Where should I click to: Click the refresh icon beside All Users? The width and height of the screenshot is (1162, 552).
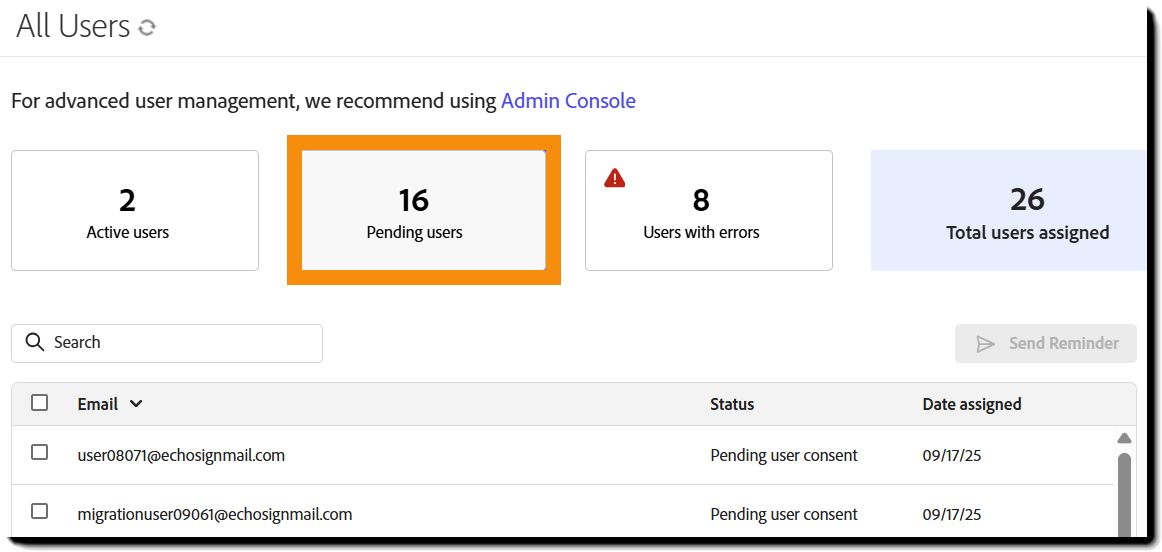click(147, 28)
